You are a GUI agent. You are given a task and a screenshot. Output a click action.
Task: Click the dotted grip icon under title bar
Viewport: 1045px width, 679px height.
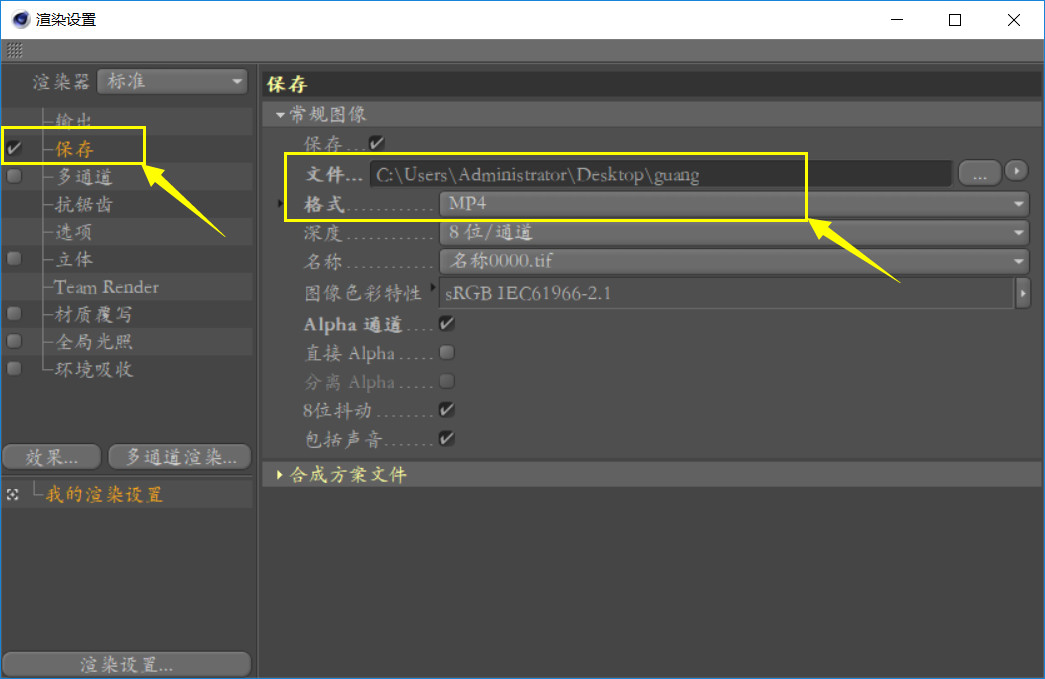coord(15,50)
